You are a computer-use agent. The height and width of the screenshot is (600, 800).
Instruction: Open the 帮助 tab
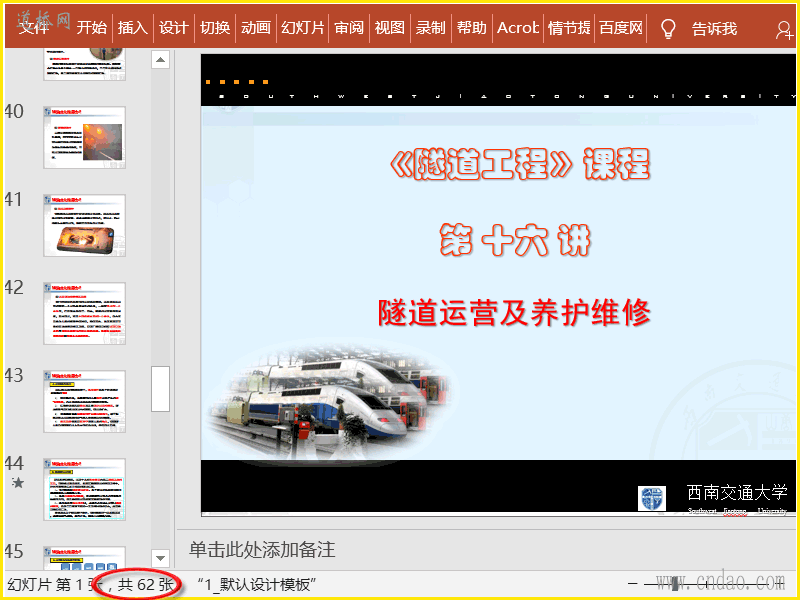click(471, 28)
